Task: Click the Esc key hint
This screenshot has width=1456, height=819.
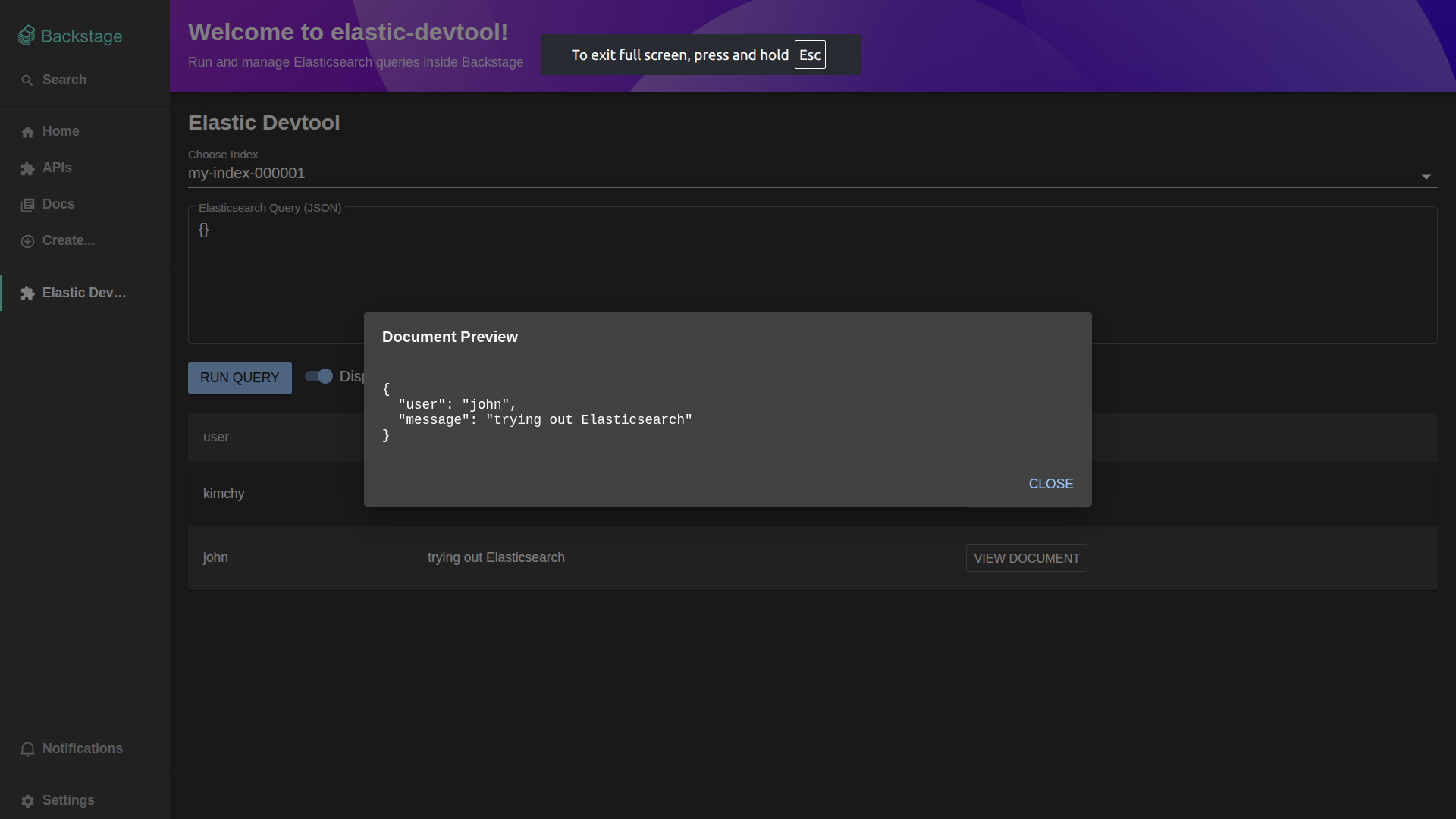Action: [x=810, y=55]
